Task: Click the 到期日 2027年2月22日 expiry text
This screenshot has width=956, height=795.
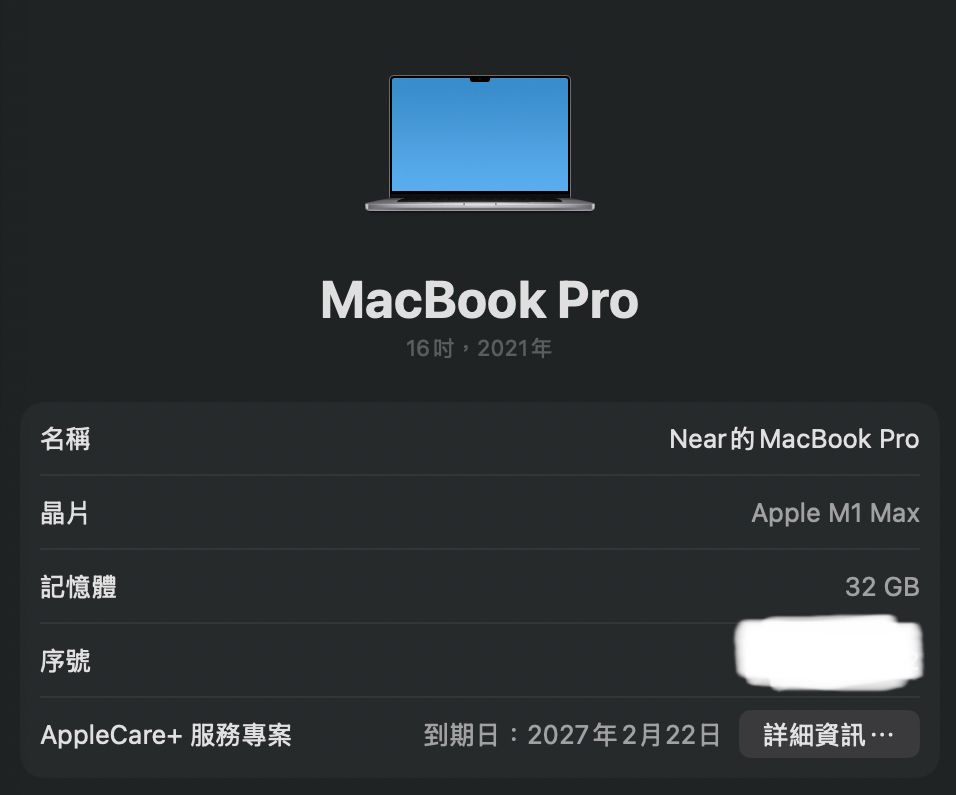Action: pos(572,735)
